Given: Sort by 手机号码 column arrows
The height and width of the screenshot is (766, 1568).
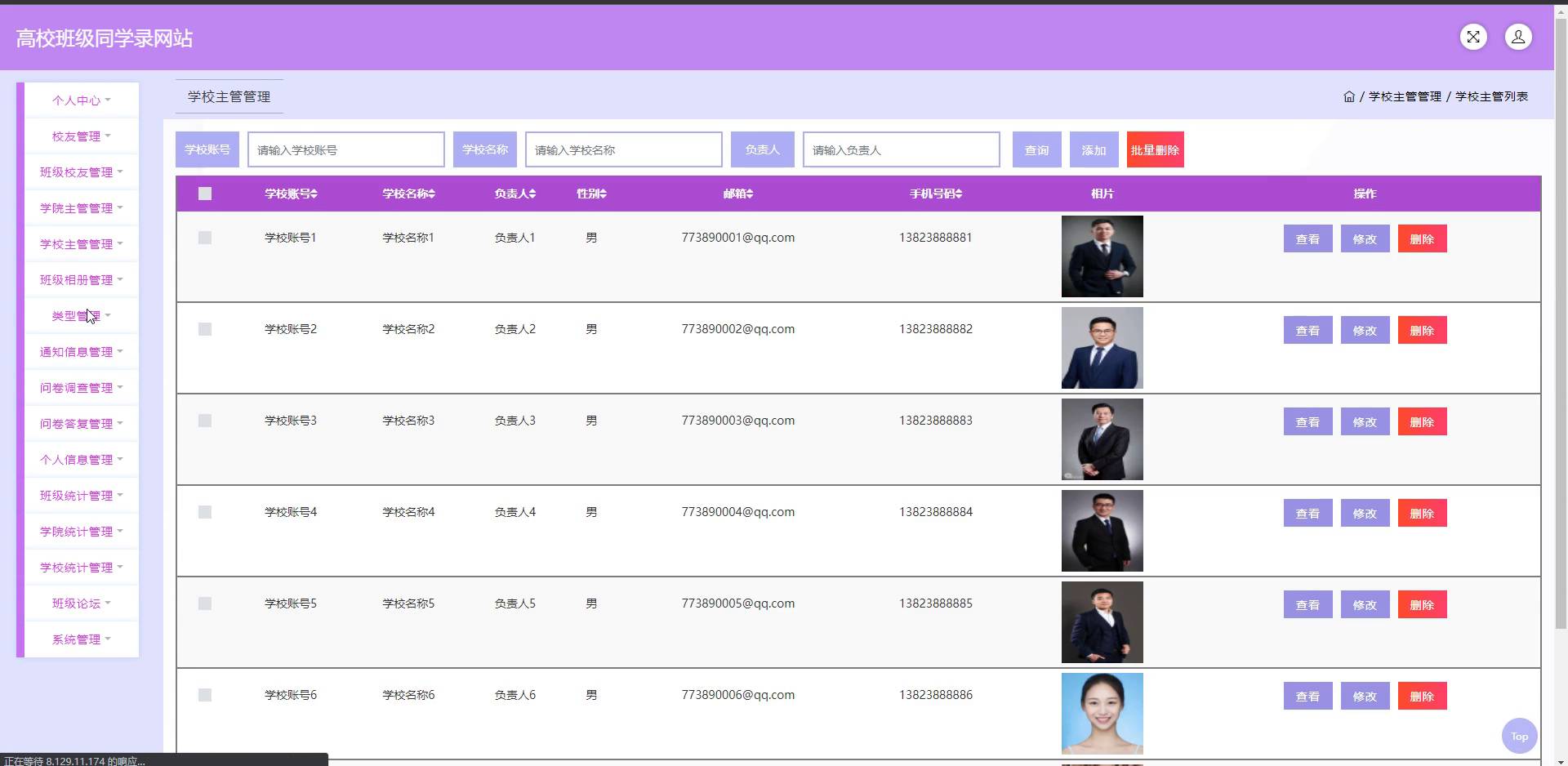Looking at the screenshot, I should tap(959, 194).
